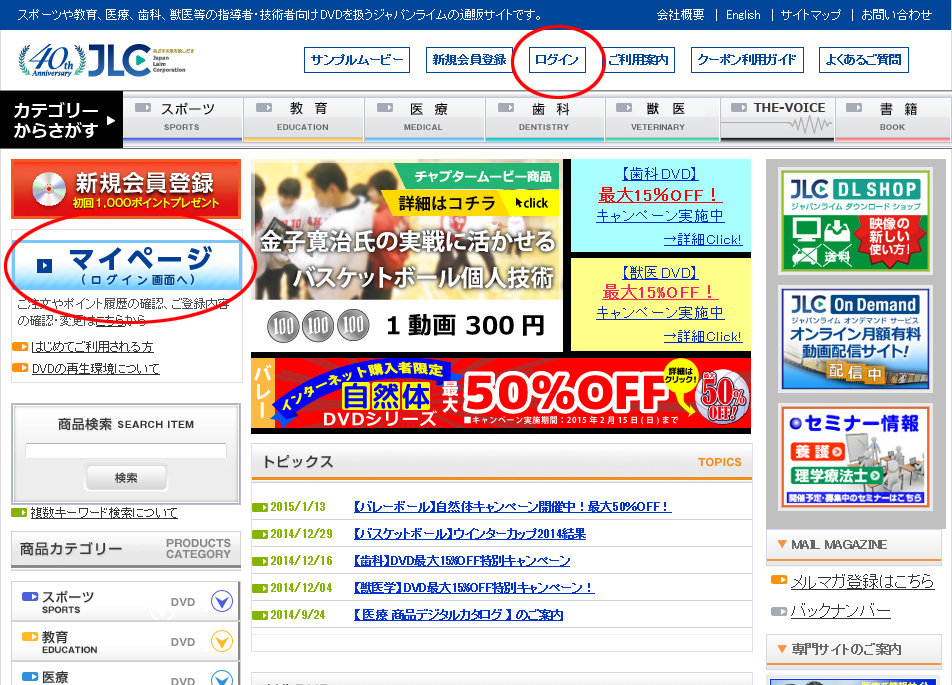Image resolution: width=952 pixels, height=685 pixels.
Task: Open はじめてご利用される方 link
Action: coord(92,347)
